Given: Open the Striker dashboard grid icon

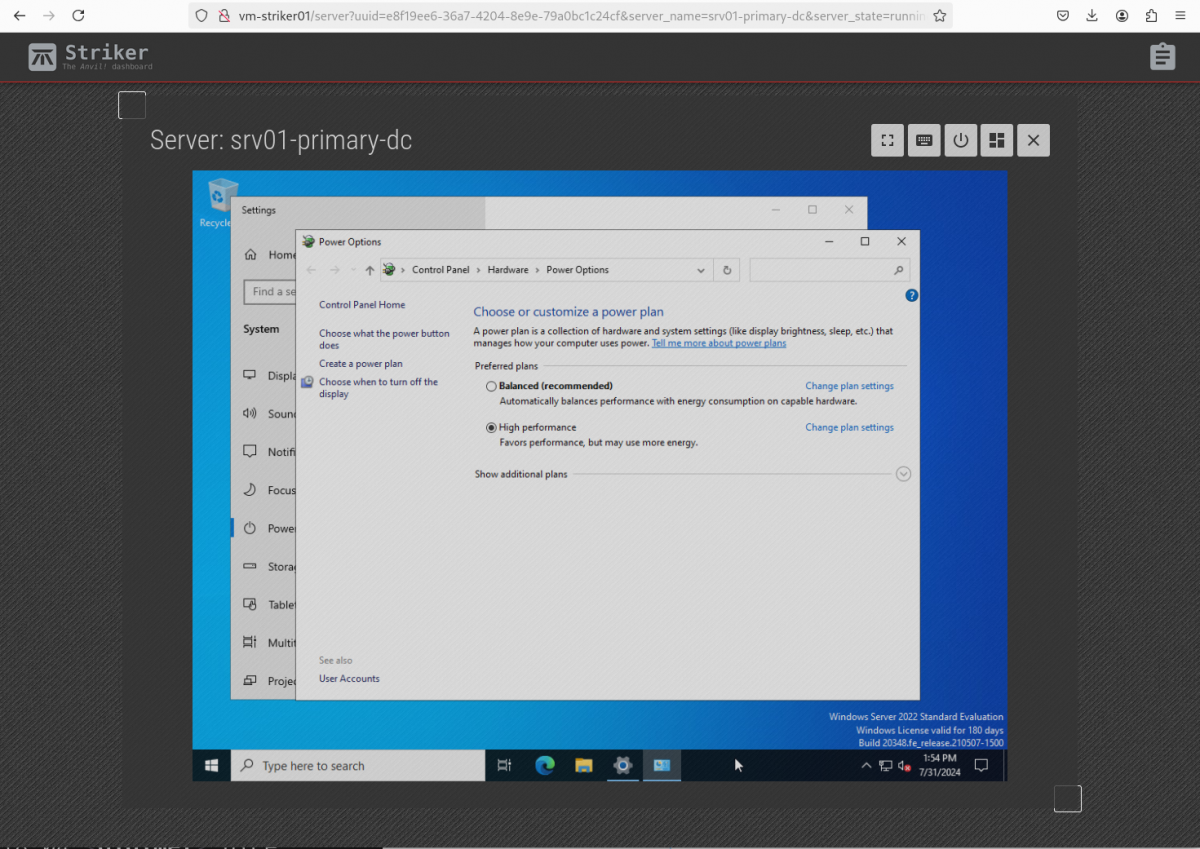Looking at the screenshot, I should (996, 141).
